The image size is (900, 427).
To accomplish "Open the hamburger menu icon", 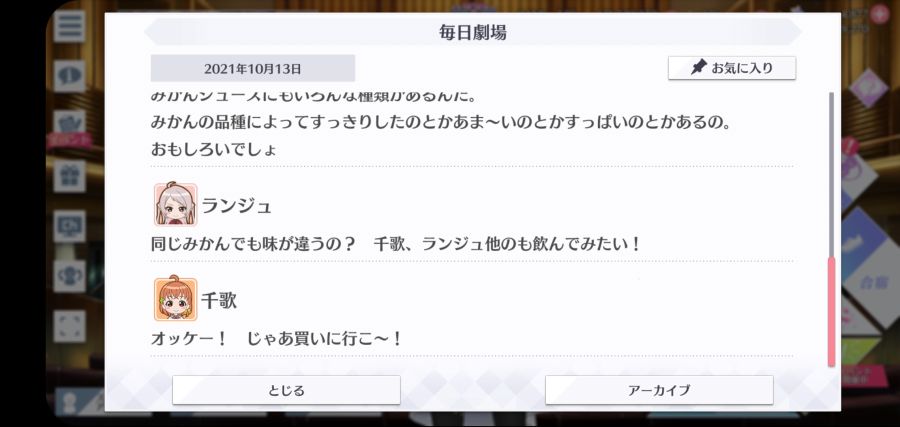I will coord(69,26).
